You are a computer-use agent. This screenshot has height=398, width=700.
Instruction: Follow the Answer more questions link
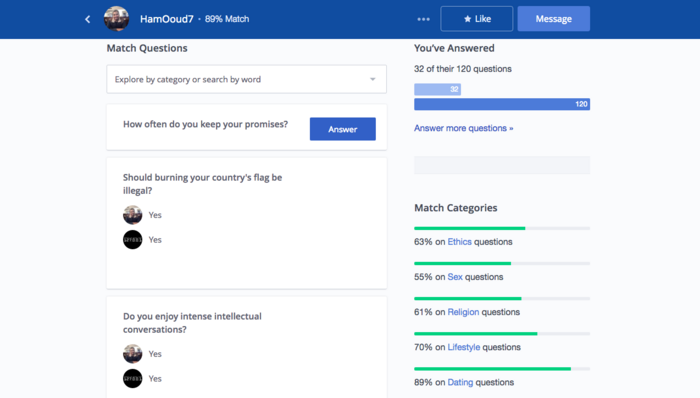(463, 128)
